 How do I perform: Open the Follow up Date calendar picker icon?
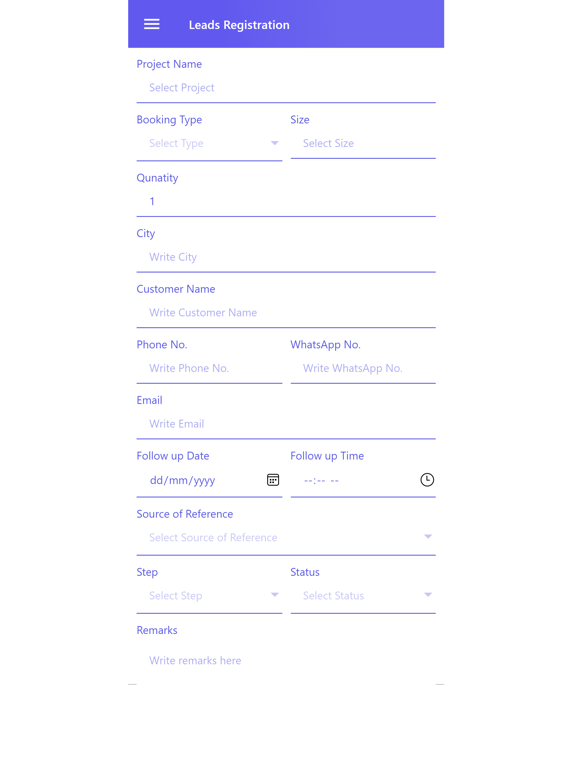tap(273, 480)
